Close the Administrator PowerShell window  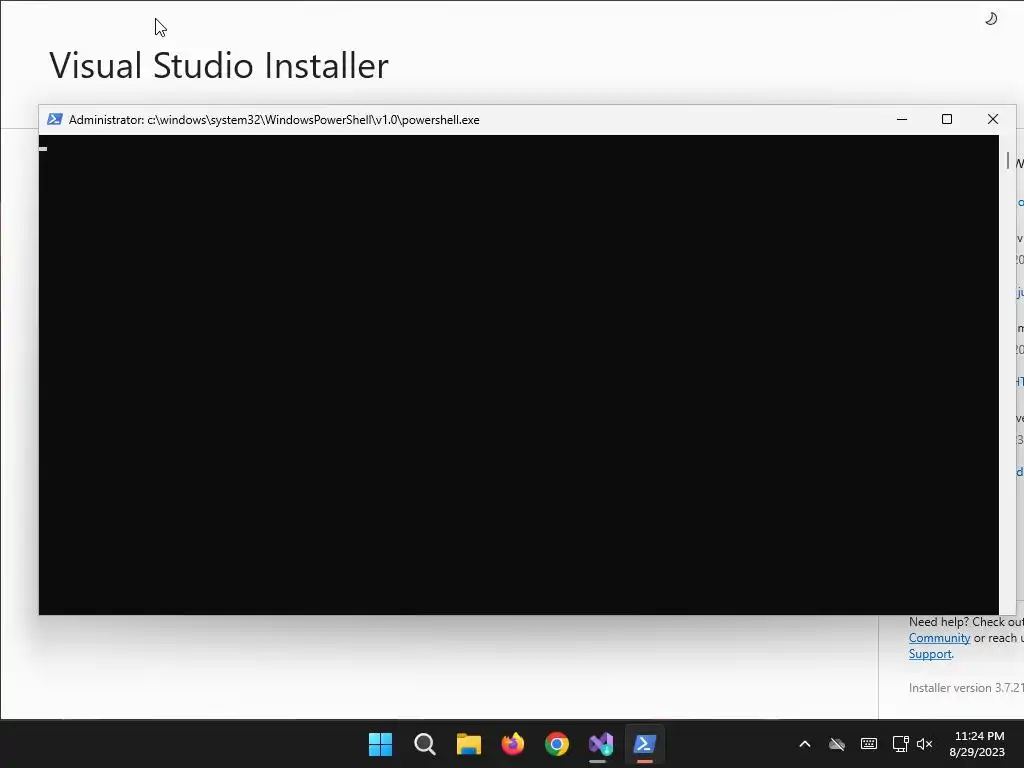993,120
